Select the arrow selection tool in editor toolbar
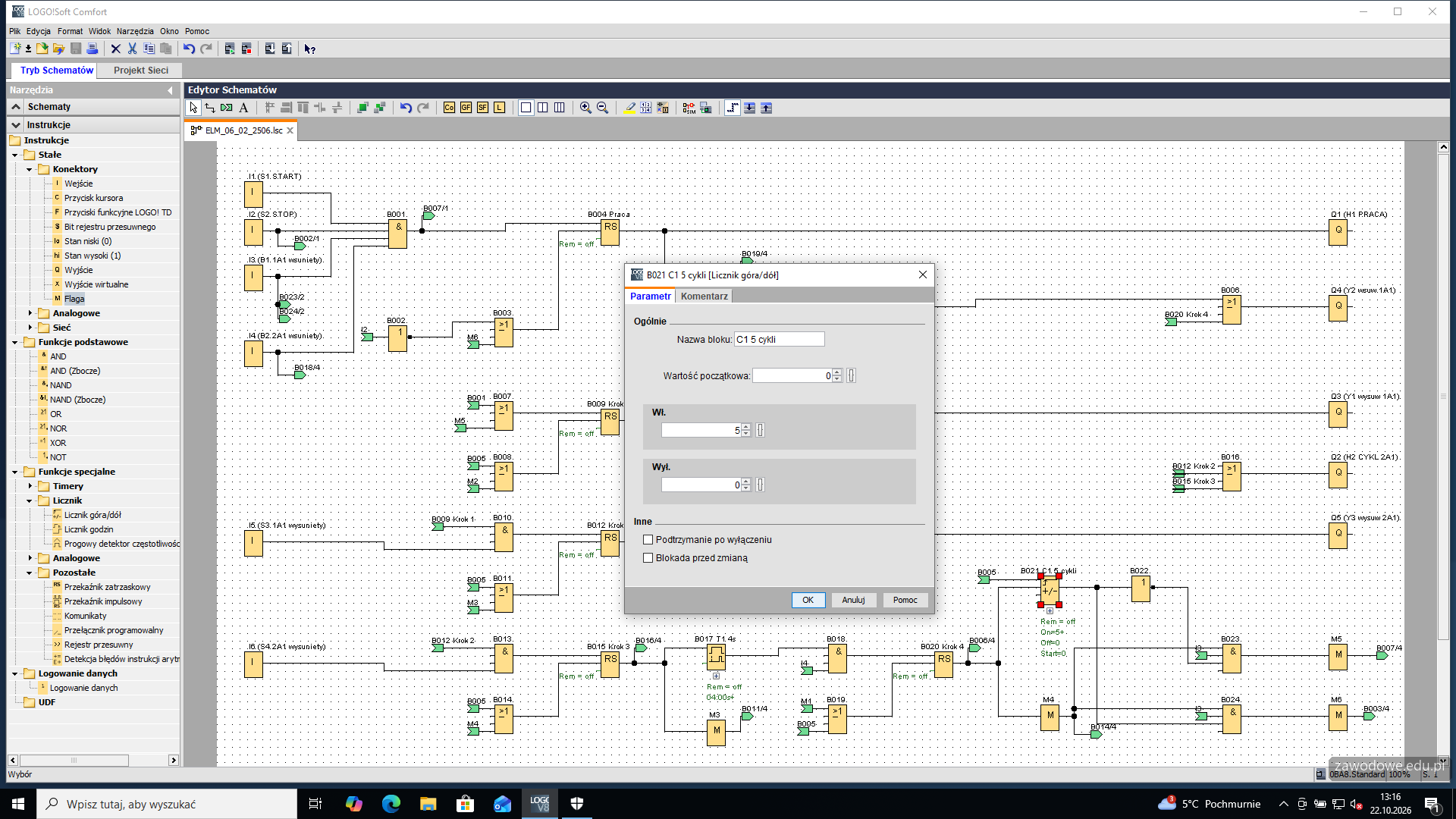The image size is (1456, 819). (193, 108)
